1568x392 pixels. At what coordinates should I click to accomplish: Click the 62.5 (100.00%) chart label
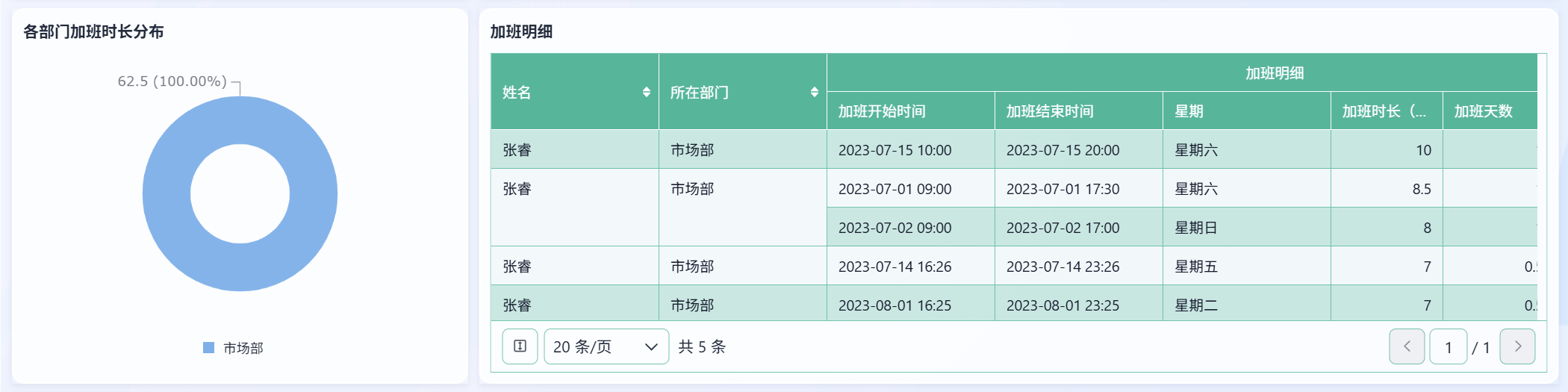pyautogui.click(x=172, y=81)
